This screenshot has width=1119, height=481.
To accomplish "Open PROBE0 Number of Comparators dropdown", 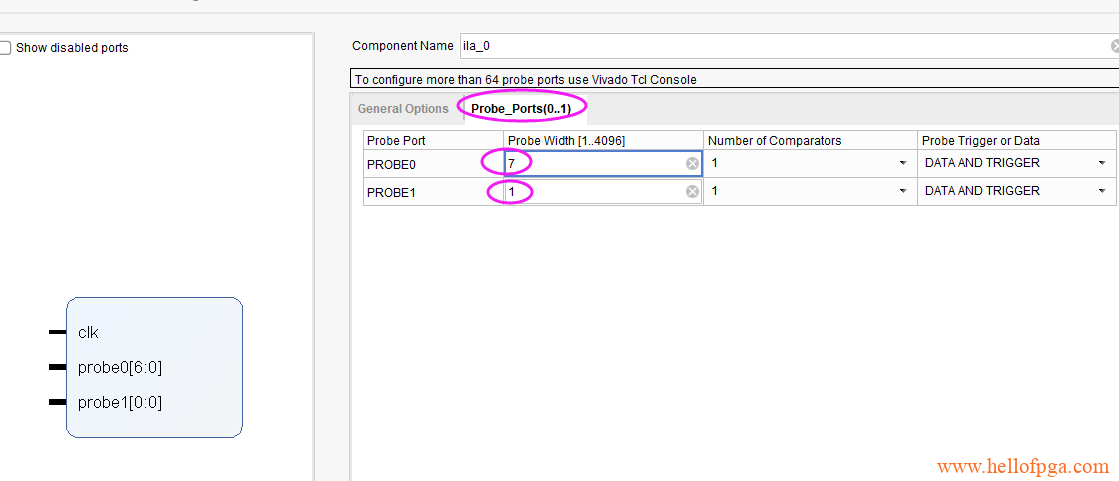I will coord(810,163).
